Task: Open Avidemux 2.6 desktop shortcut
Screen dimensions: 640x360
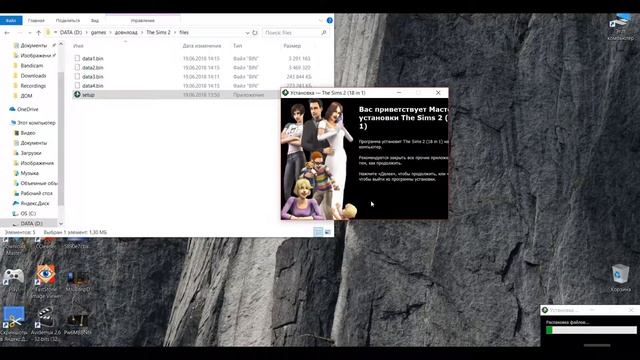Action: click(45, 324)
